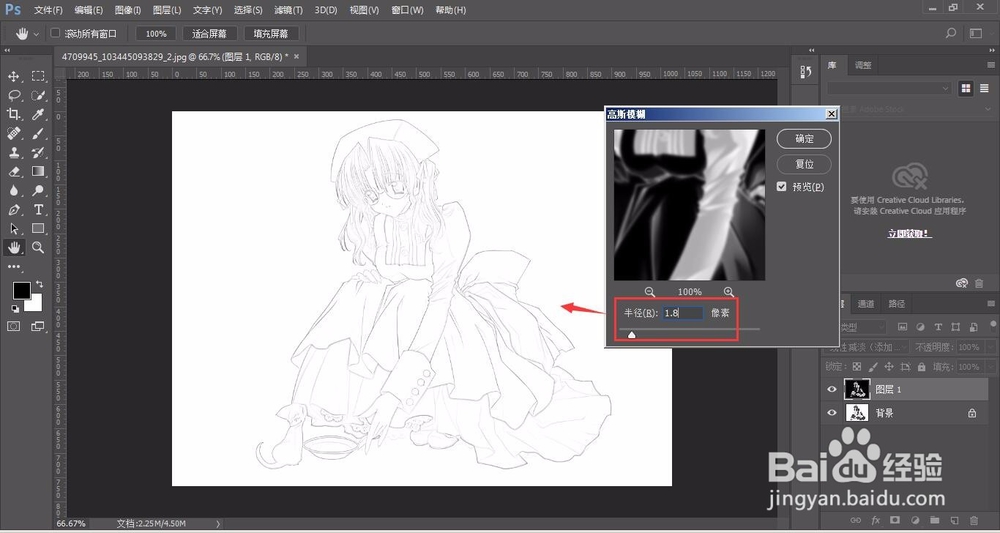Switch to the 通道 tab

coord(865,303)
